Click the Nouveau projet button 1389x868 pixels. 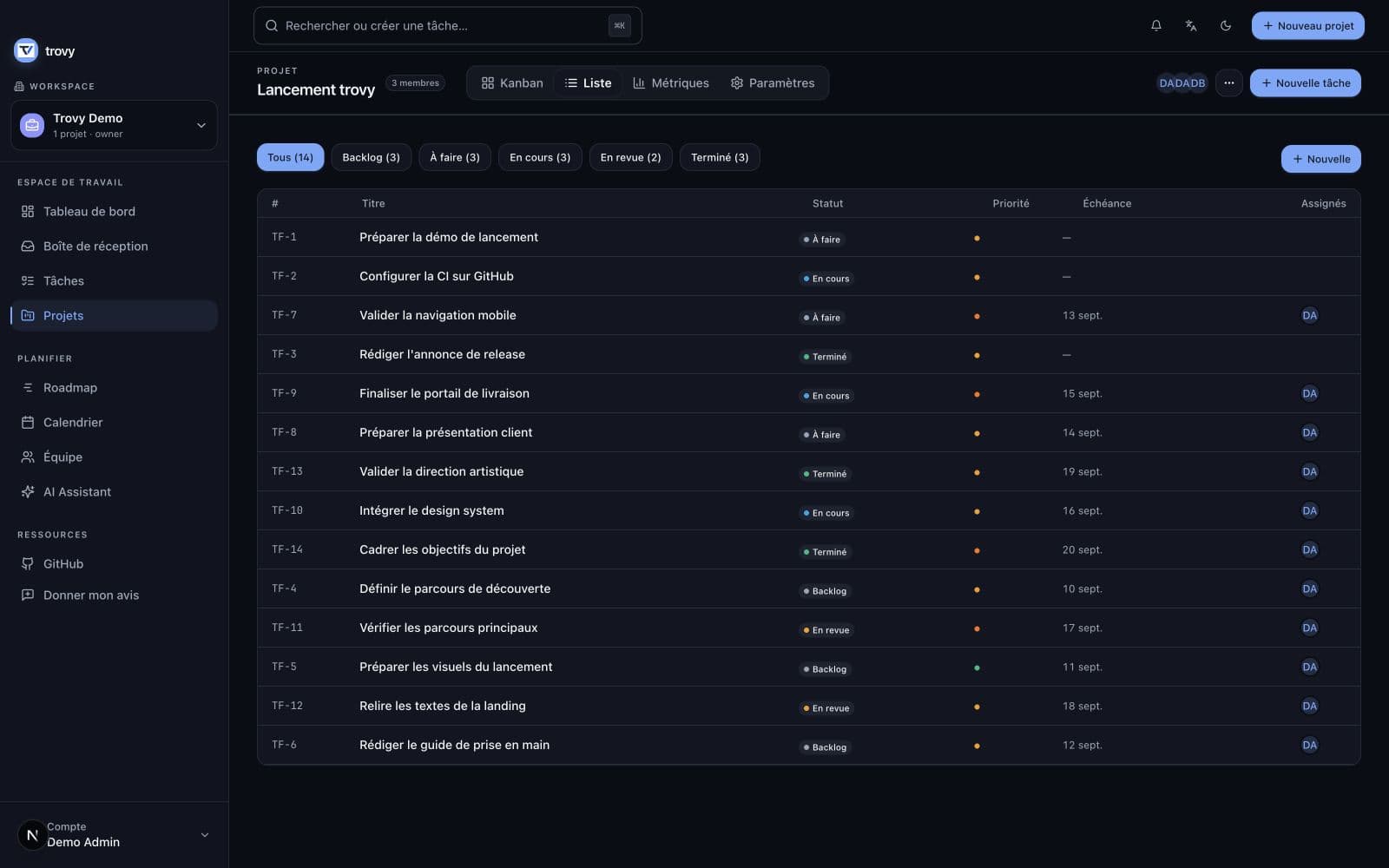click(1308, 26)
